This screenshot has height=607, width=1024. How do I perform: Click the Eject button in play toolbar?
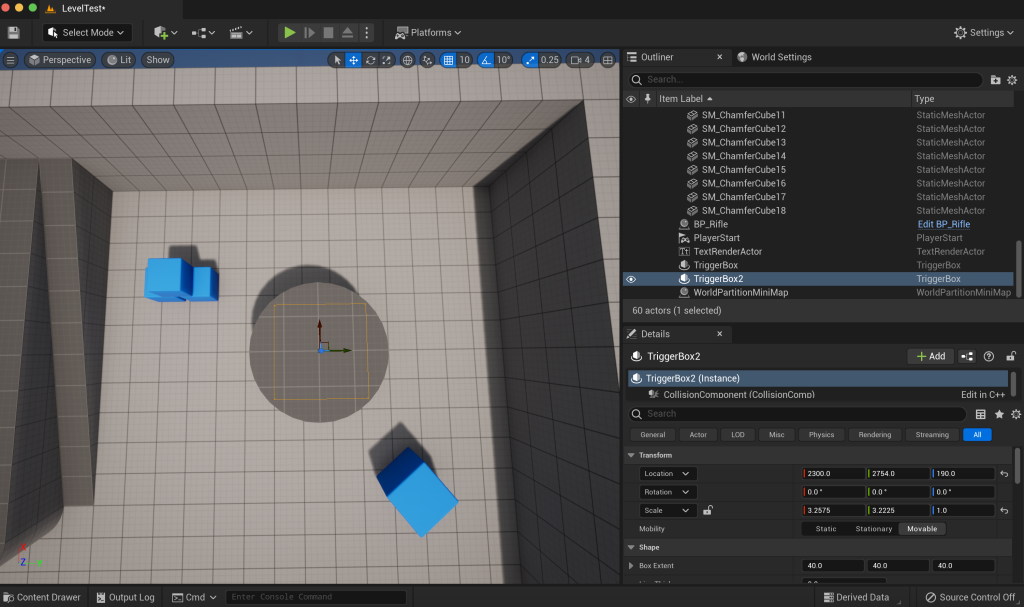pos(347,33)
